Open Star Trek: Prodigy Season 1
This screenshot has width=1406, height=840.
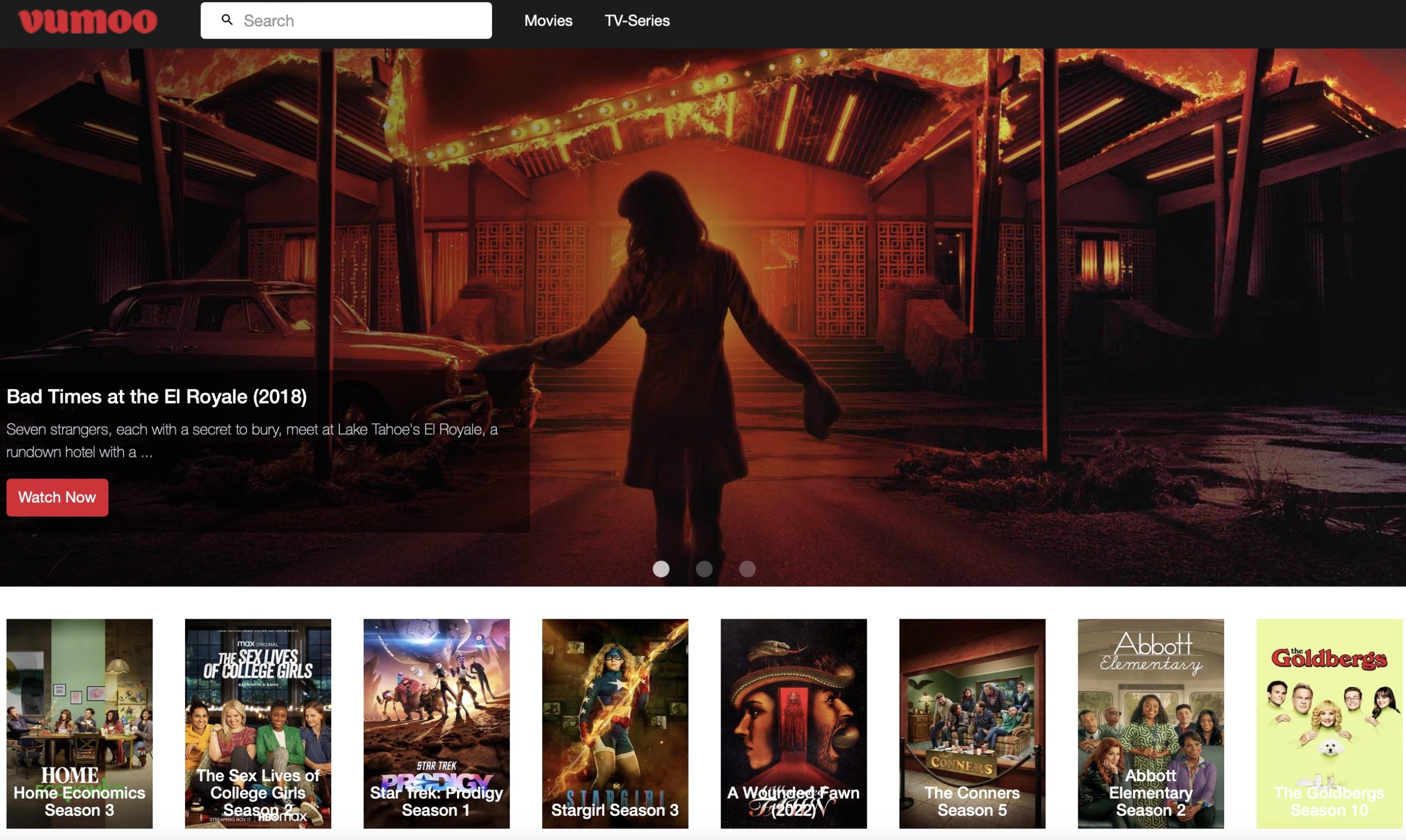pyautogui.click(x=436, y=725)
